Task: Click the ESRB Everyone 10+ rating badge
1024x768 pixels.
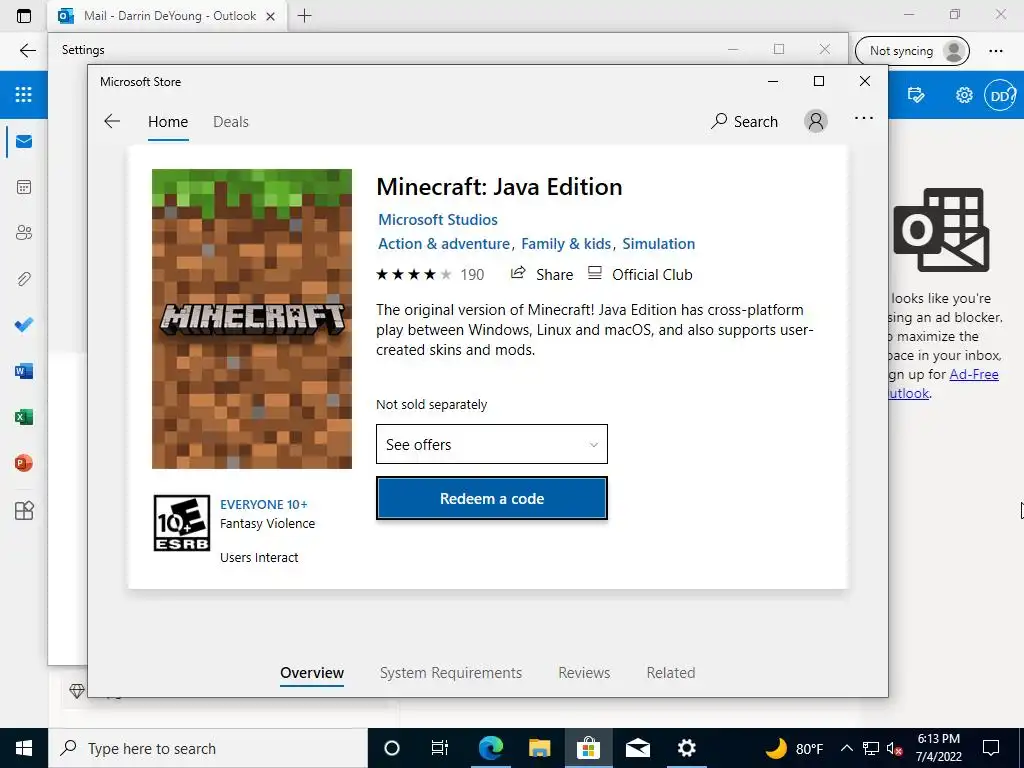Action: 182,523
